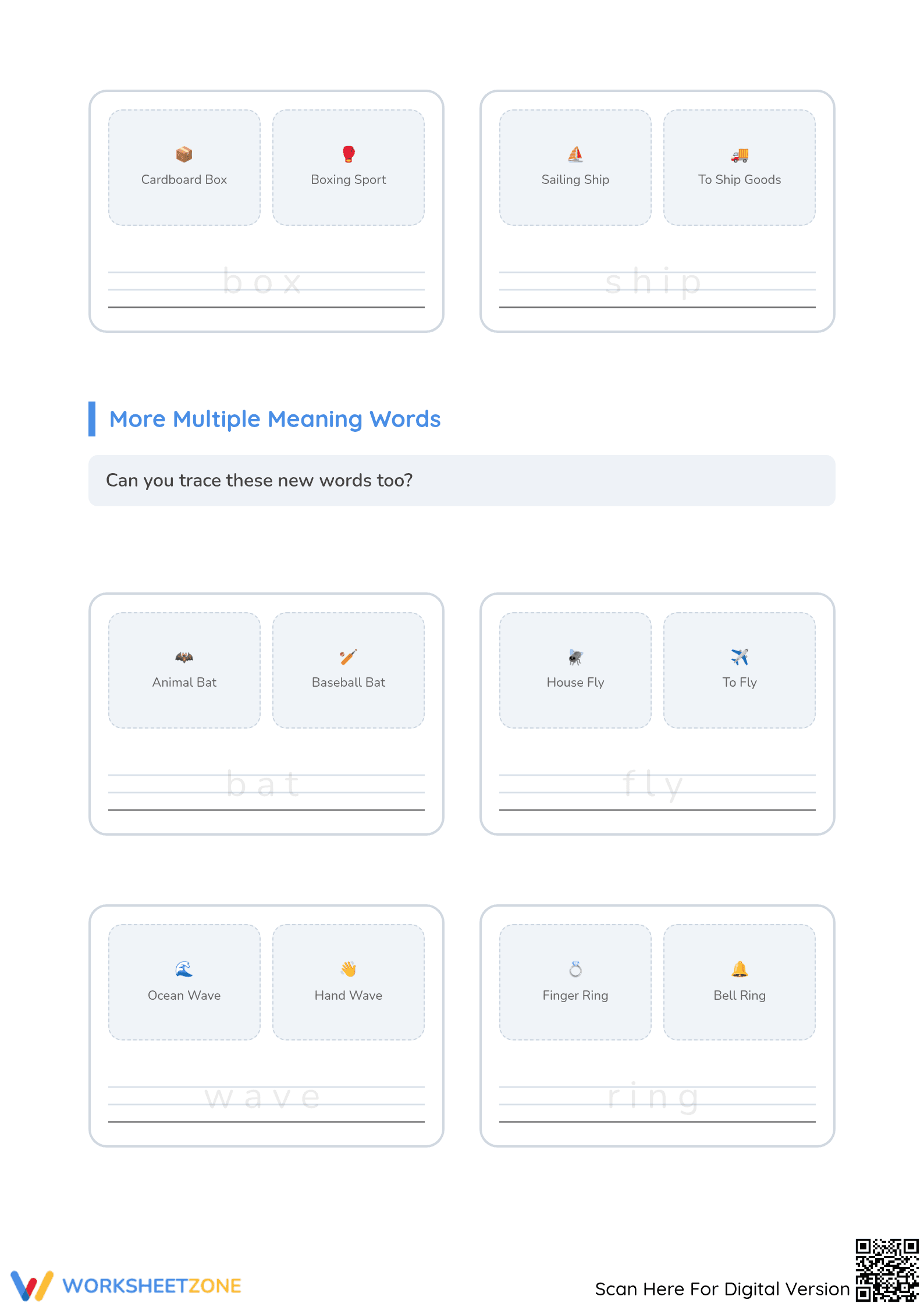Click the waving hand icon
The height and width of the screenshot is (1307, 924).
pyautogui.click(x=349, y=969)
